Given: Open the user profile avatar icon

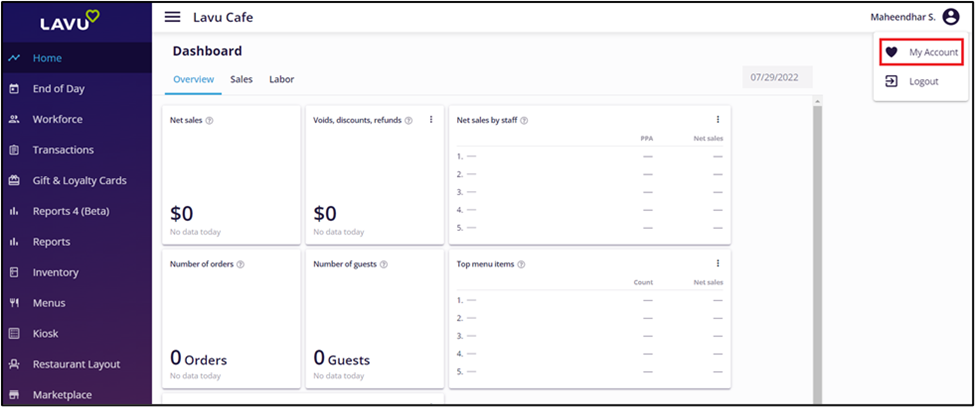Looking at the screenshot, I should tap(950, 17).
